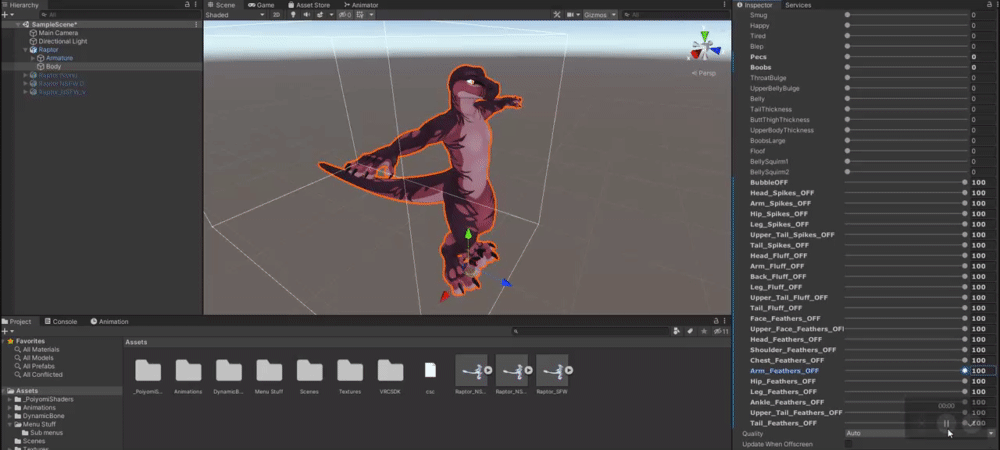
Task: Expand the DynamicBone folder arrow
Action: [x=10, y=416]
